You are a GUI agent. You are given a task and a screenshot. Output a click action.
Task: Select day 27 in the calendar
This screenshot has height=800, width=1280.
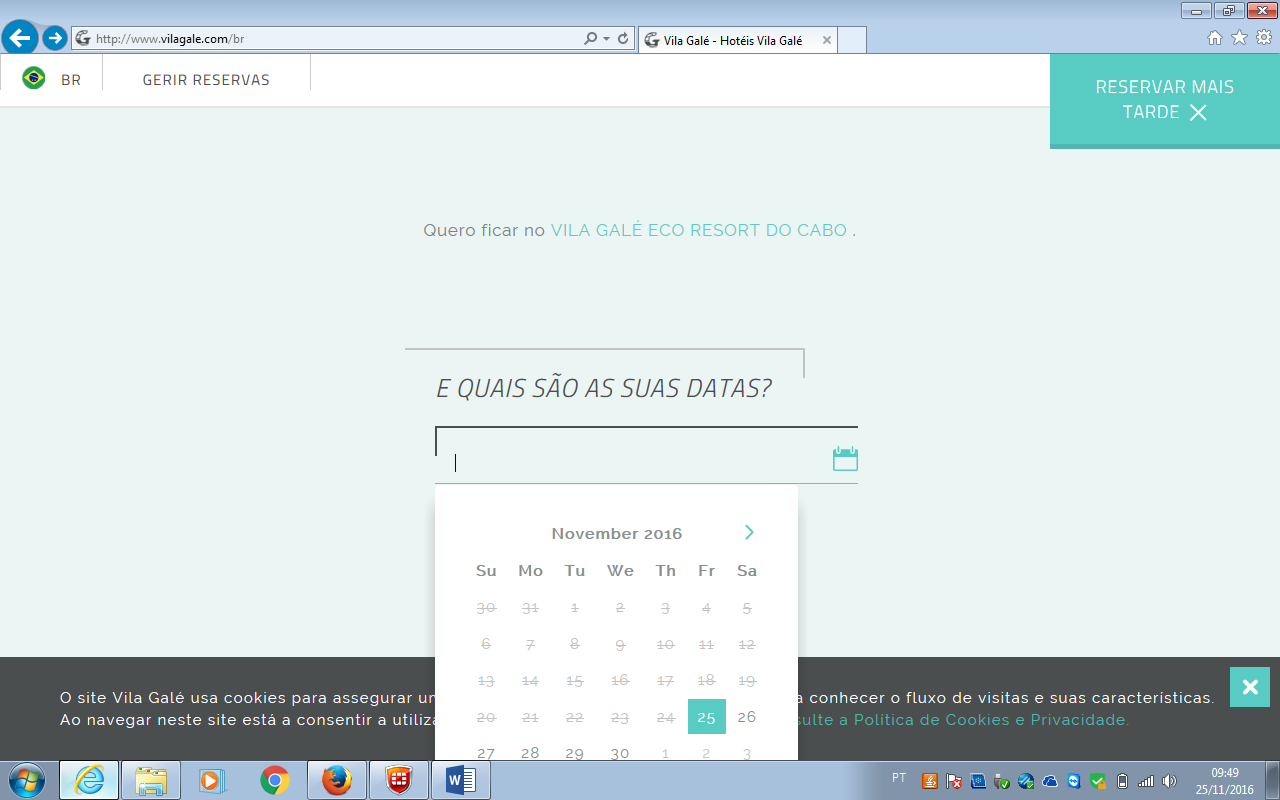coord(486,752)
